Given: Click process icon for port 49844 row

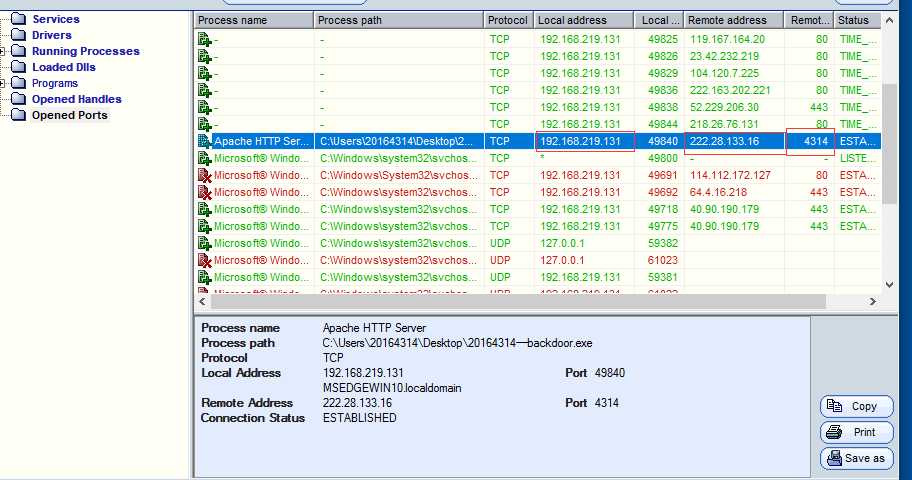Looking at the screenshot, I should (204, 124).
